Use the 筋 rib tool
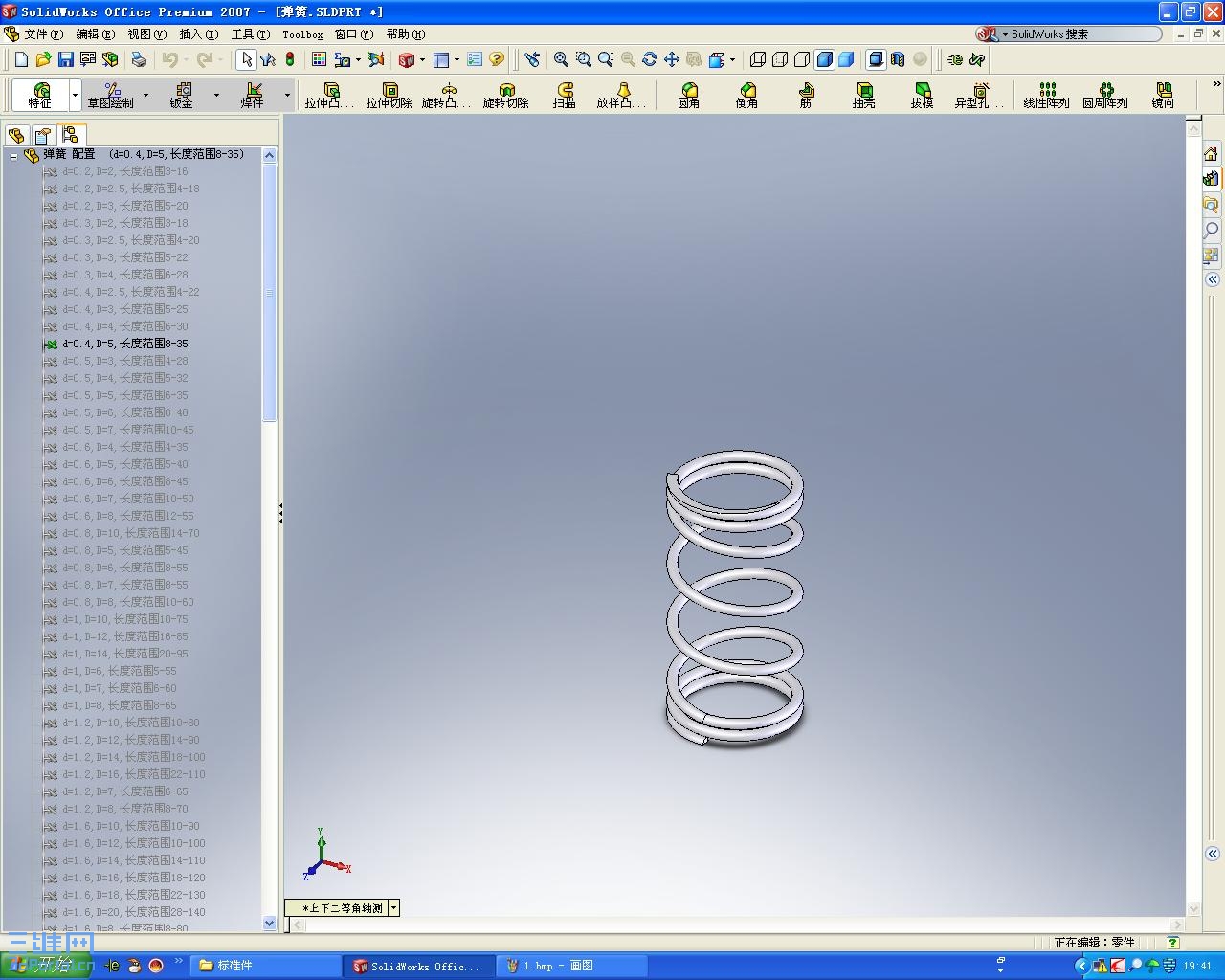Screen dimensions: 1225x980 coord(805,95)
